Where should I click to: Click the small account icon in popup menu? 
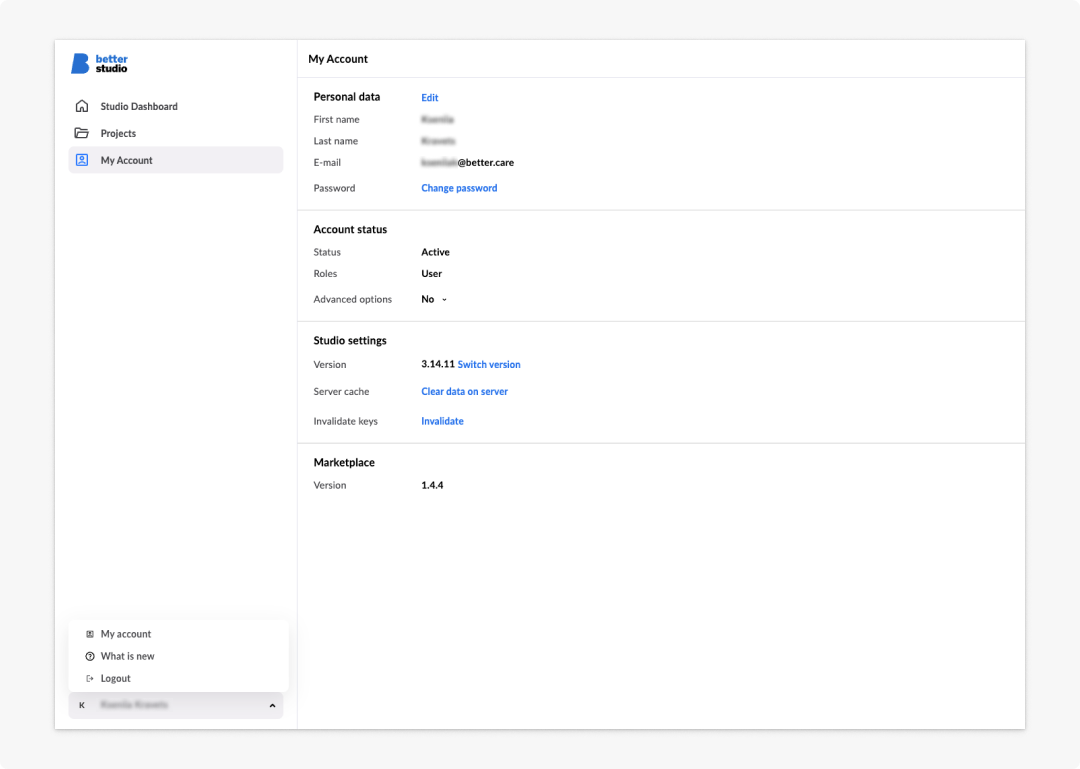tap(90, 634)
